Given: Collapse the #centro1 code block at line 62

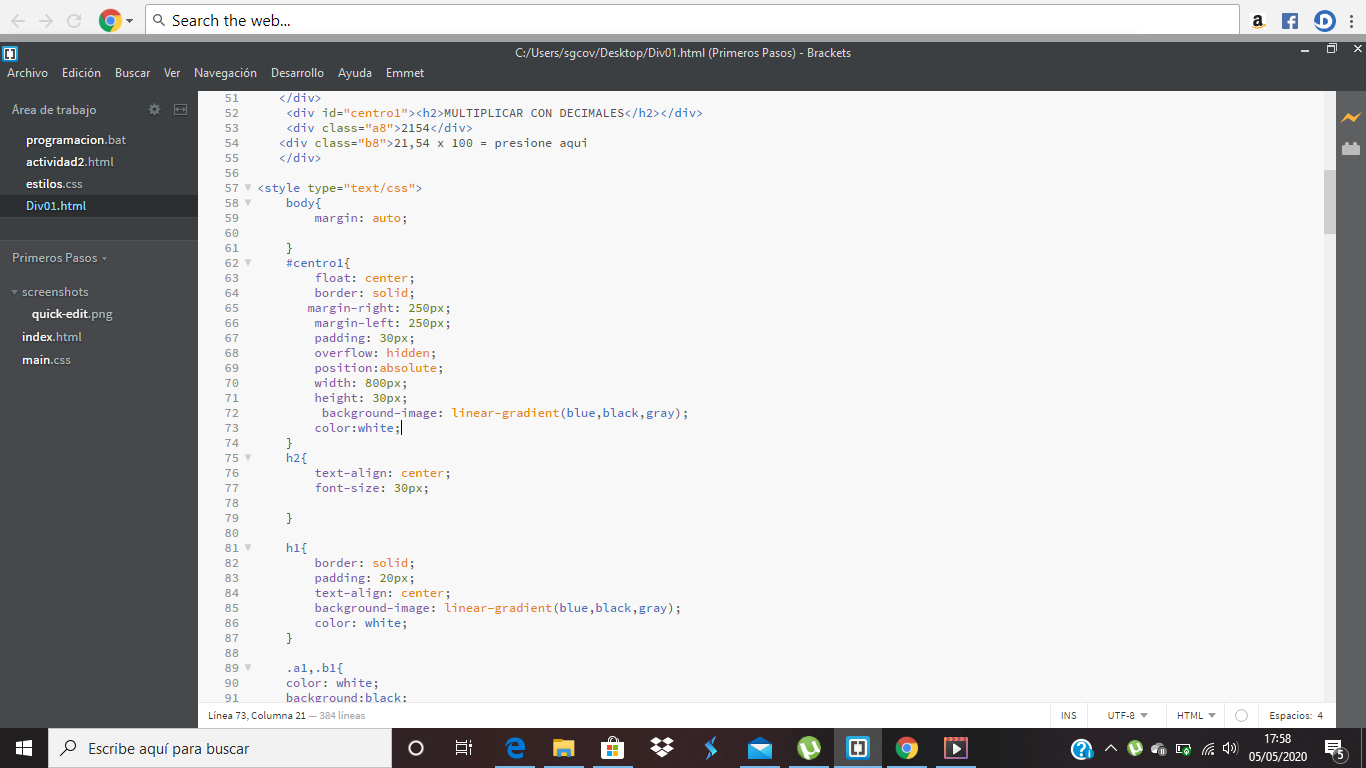Looking at the screenshot, I should (248, 263).
